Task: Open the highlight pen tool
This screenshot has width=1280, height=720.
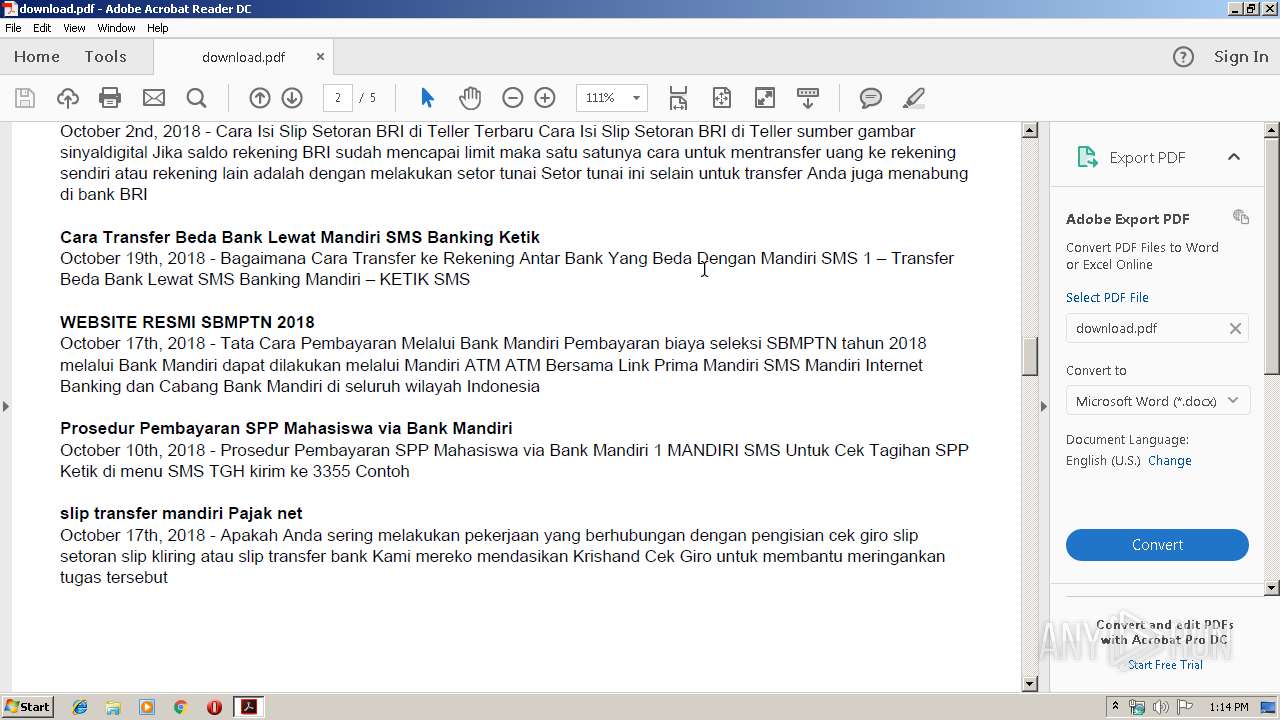Action: pyautogui.click(x=913, y=97)
